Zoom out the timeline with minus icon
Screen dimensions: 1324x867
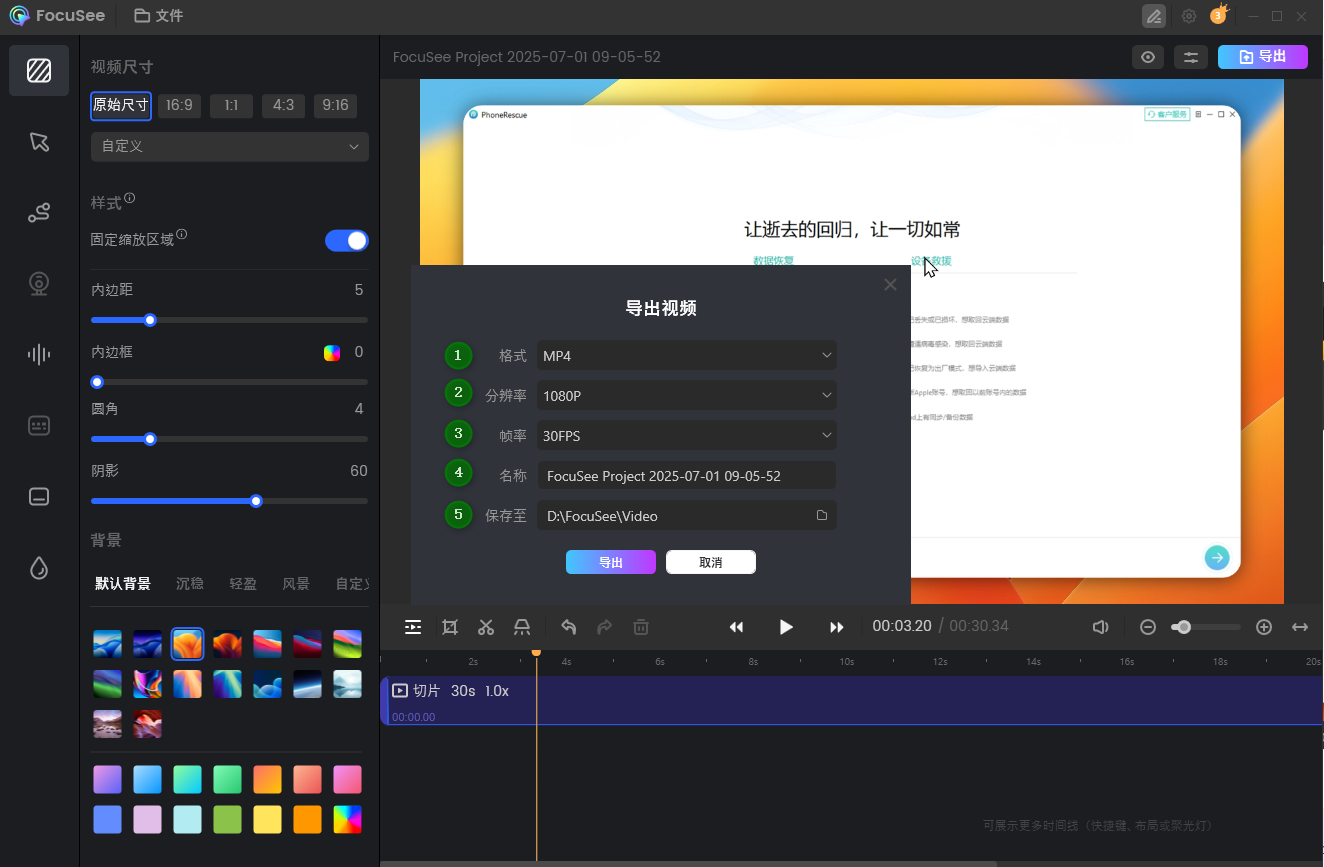click(1148, 627)
